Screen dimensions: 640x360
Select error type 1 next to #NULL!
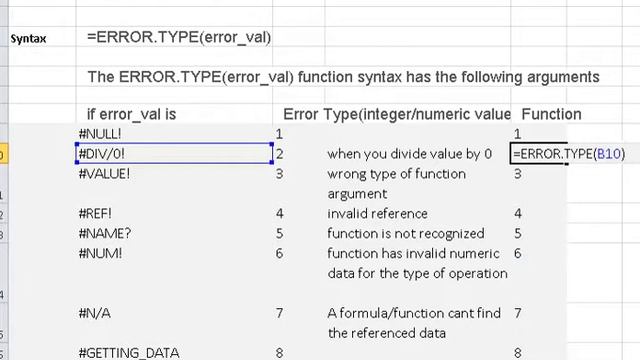click(279, 134)
